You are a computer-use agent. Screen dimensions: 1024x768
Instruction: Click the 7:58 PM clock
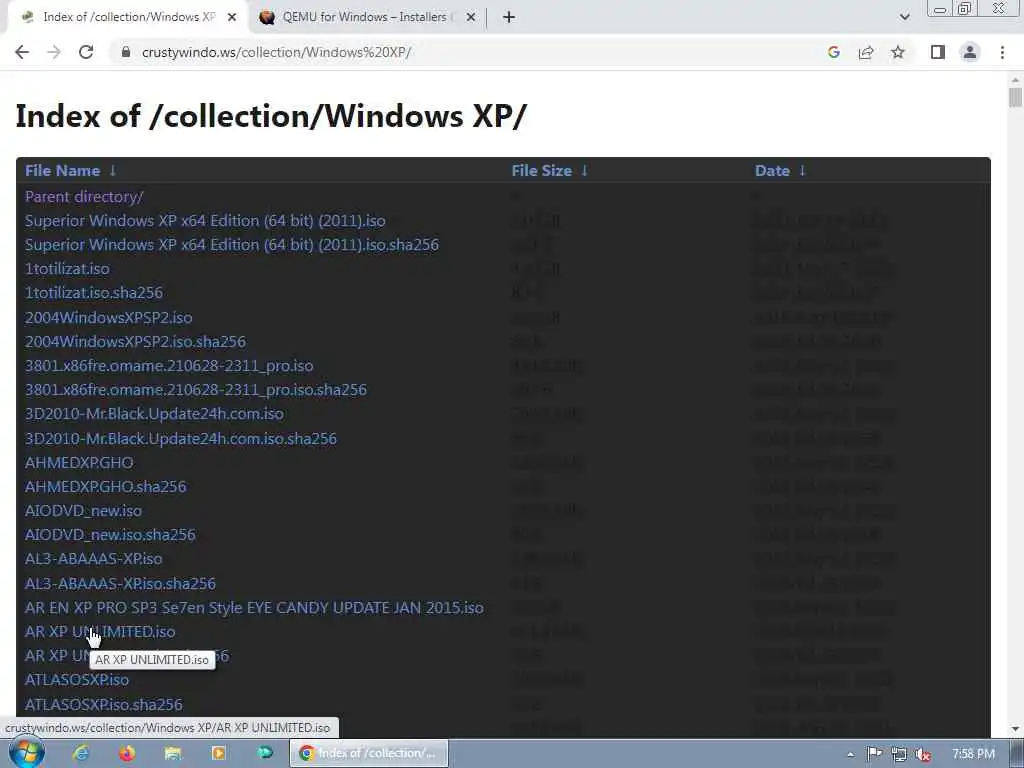click(973, 754)
